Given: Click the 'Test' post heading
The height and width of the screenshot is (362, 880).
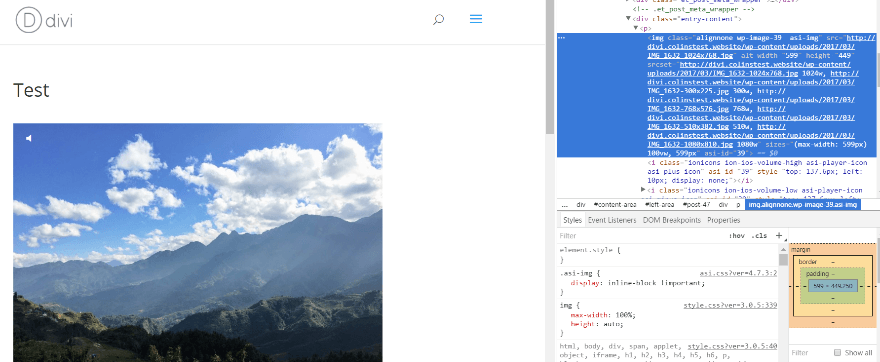Looking at the screenshot, I should (31, 90).
